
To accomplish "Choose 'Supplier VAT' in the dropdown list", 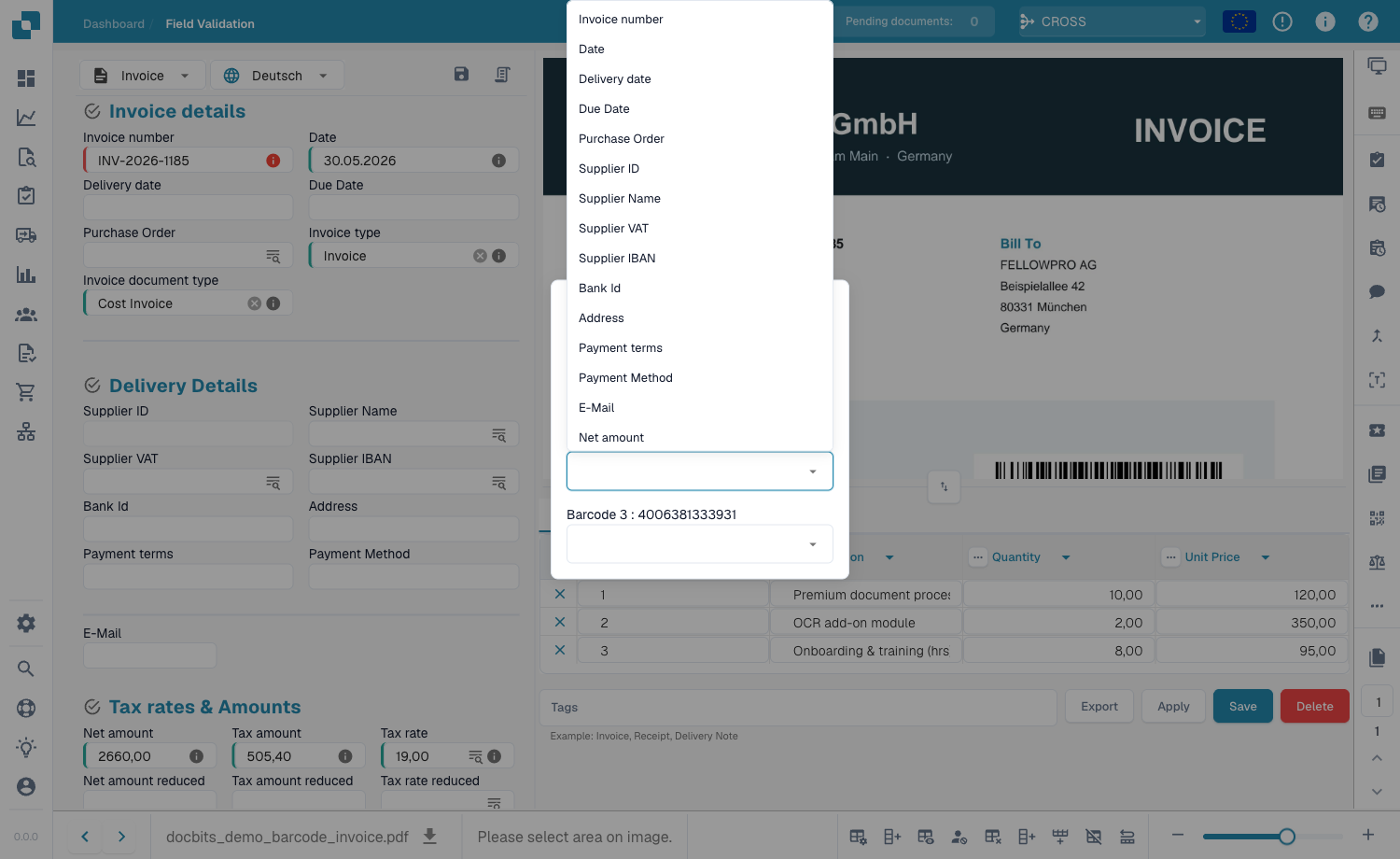I will click(x=700, y=229).
